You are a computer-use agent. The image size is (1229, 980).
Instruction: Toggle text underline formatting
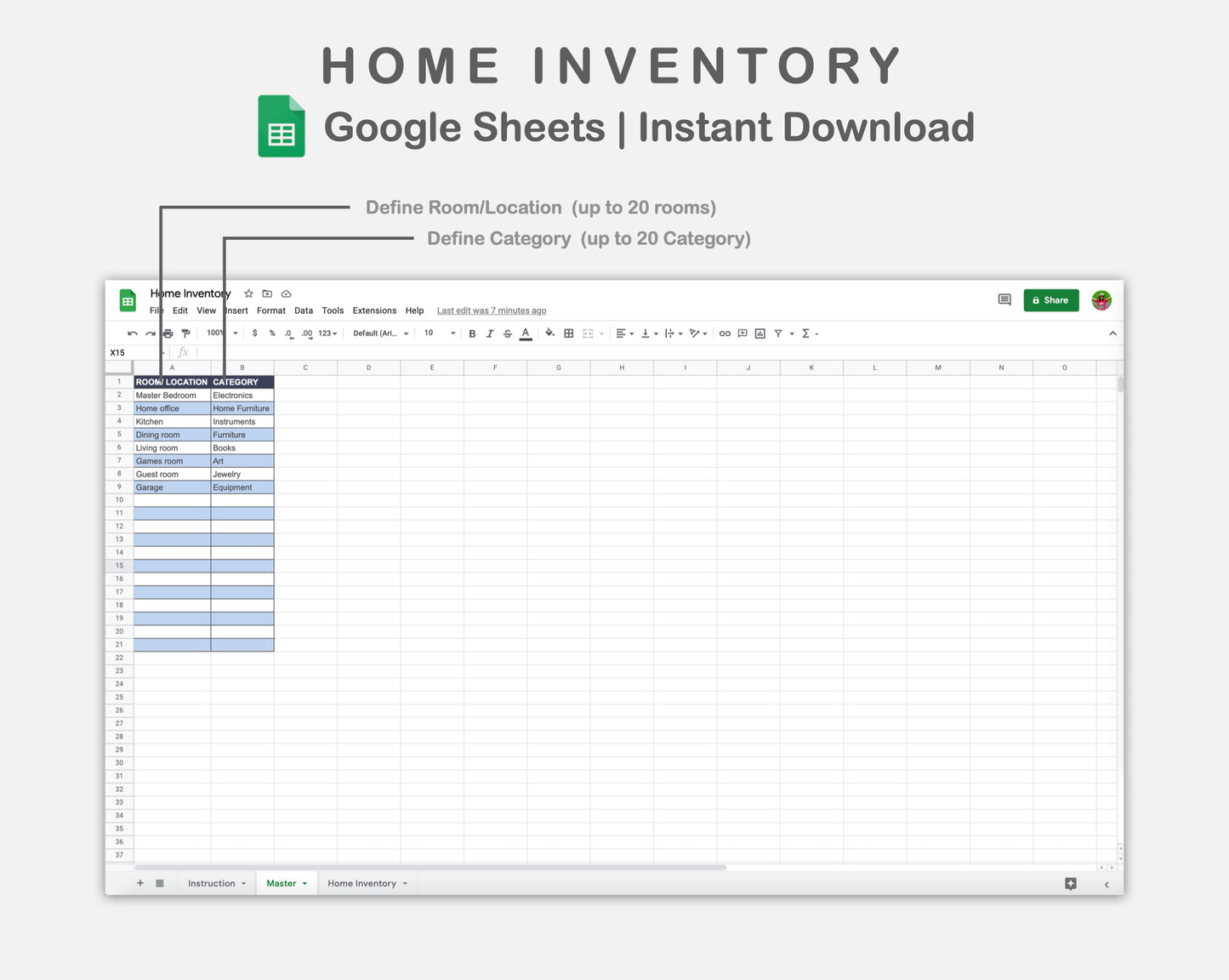(525, 333)
